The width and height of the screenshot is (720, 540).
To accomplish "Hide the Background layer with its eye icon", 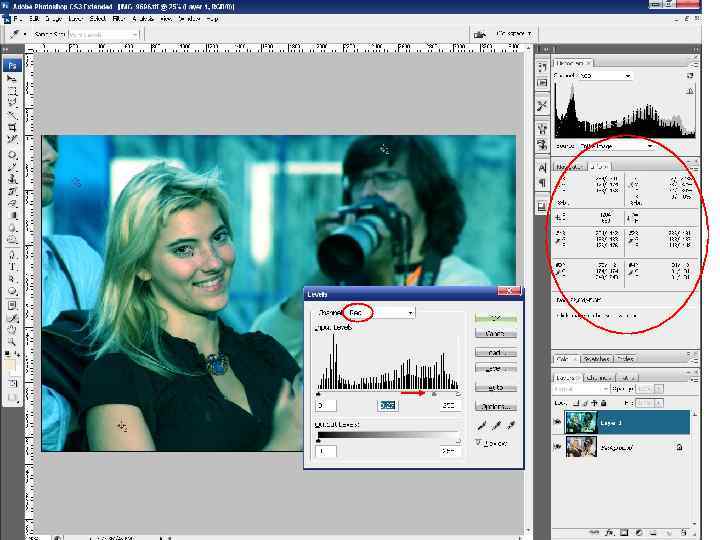I will (x=558, y=447).
